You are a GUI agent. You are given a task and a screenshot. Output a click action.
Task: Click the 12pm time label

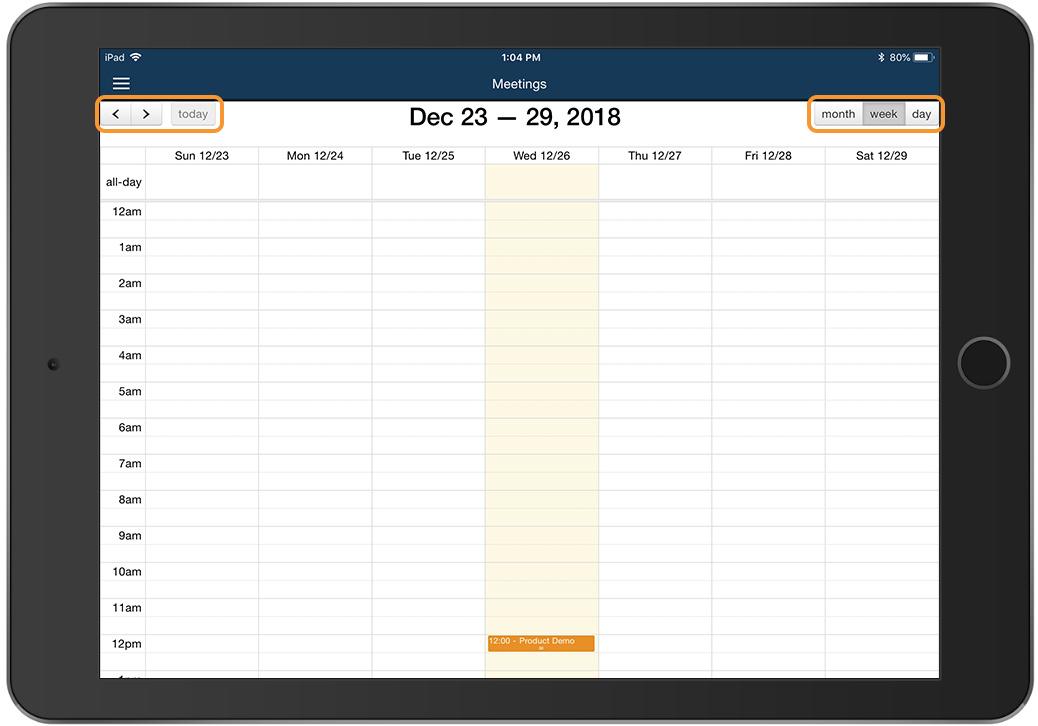tap(127, 644)
